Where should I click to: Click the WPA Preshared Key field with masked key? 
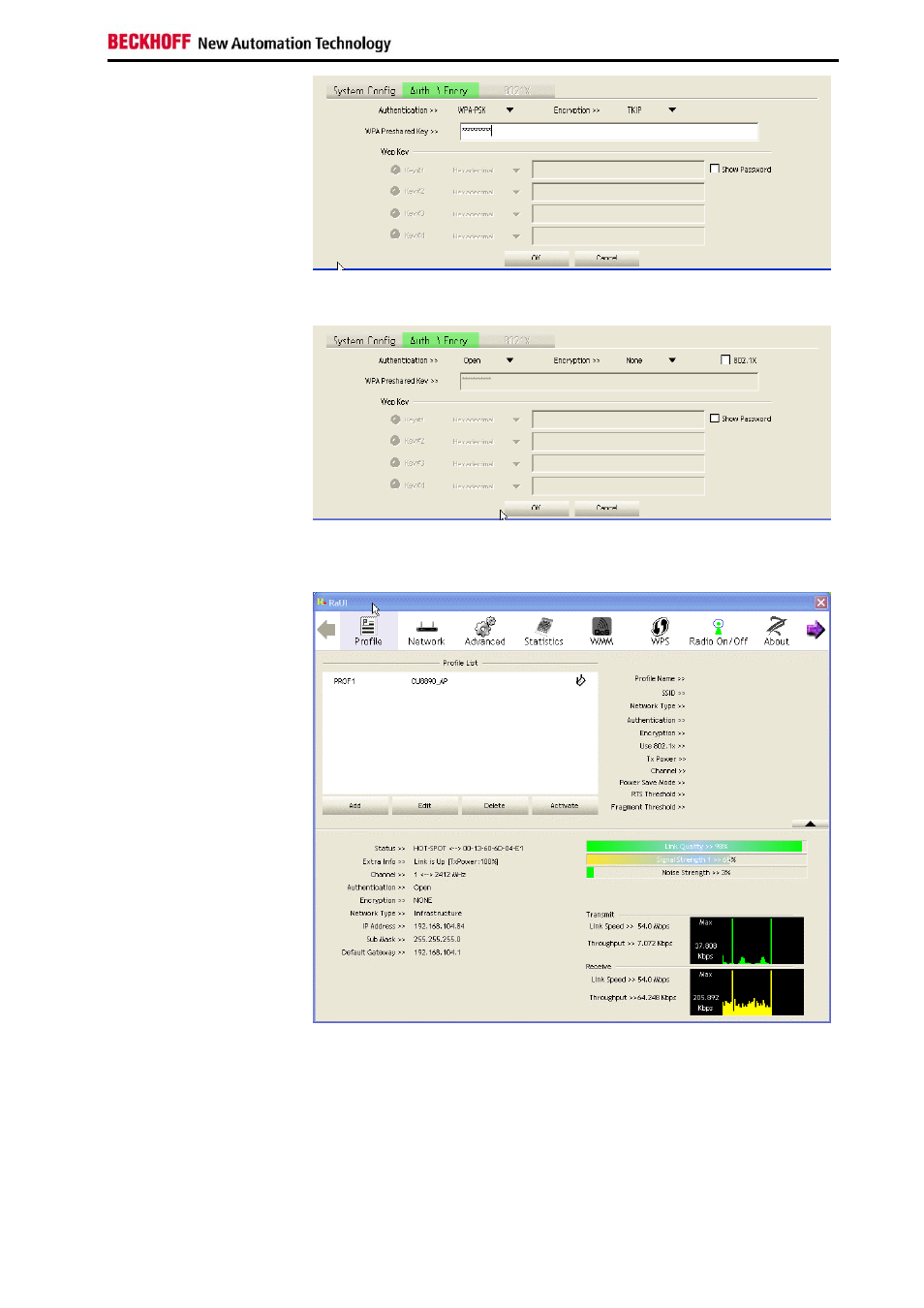(608, 131)
